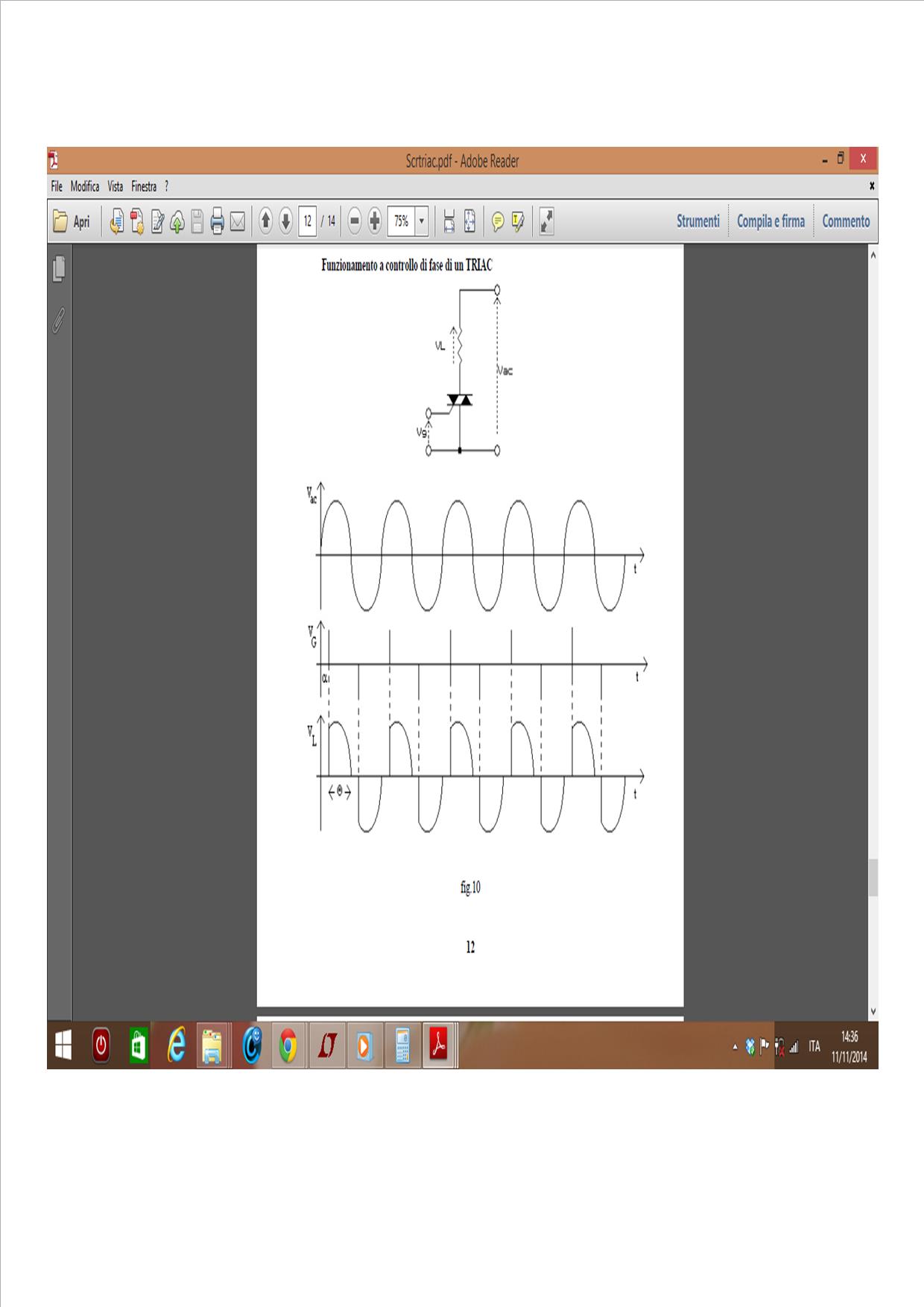Open the Strumenti pane
The image size is (924, 1307).
click(697, 221)
